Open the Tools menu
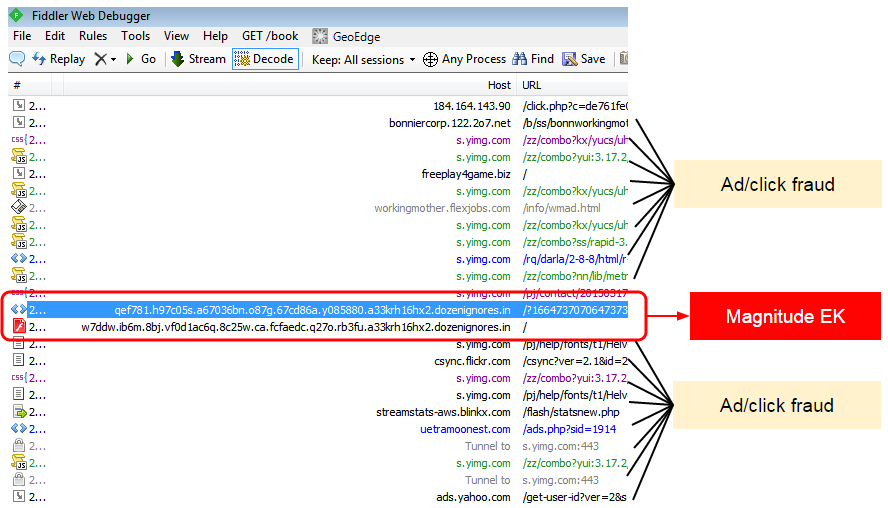 tap(135, 36)
